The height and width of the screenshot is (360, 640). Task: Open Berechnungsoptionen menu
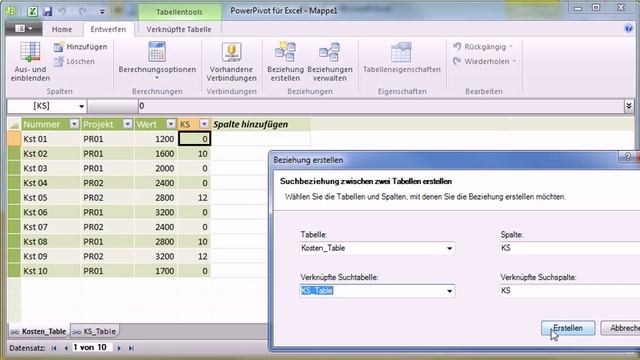click(157, 60)
